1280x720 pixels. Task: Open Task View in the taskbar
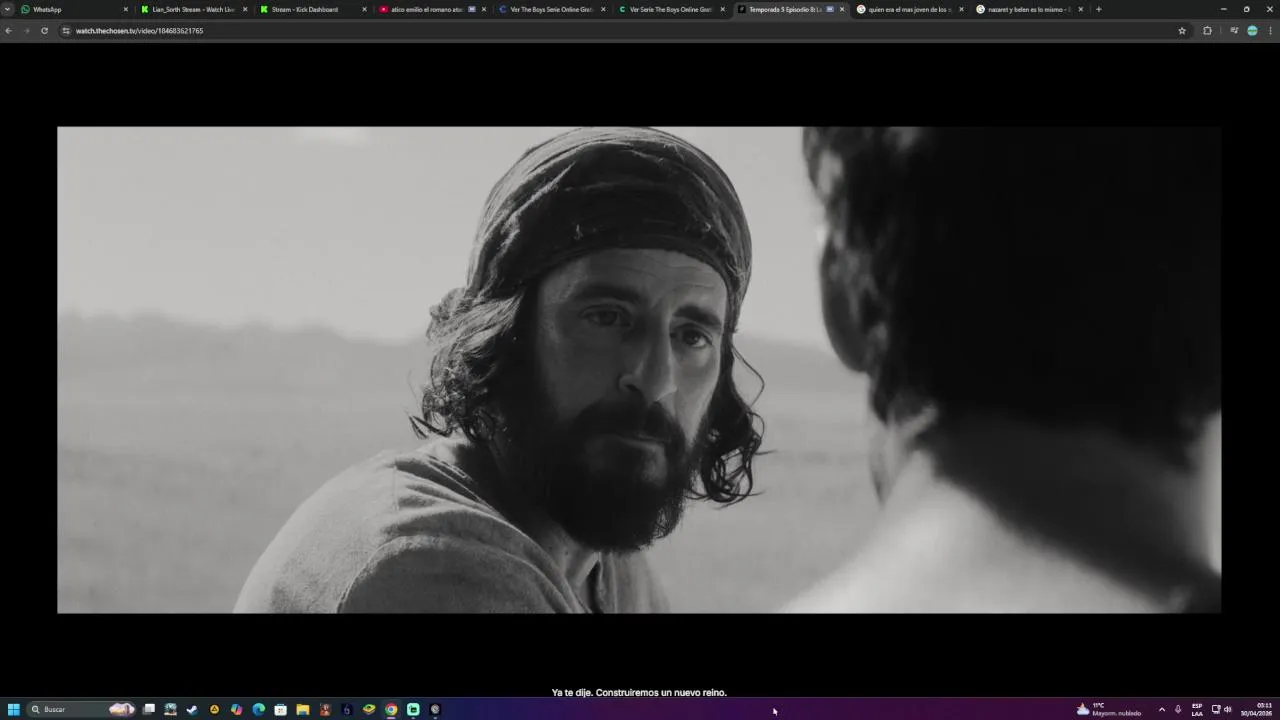(x=149, y=709)
